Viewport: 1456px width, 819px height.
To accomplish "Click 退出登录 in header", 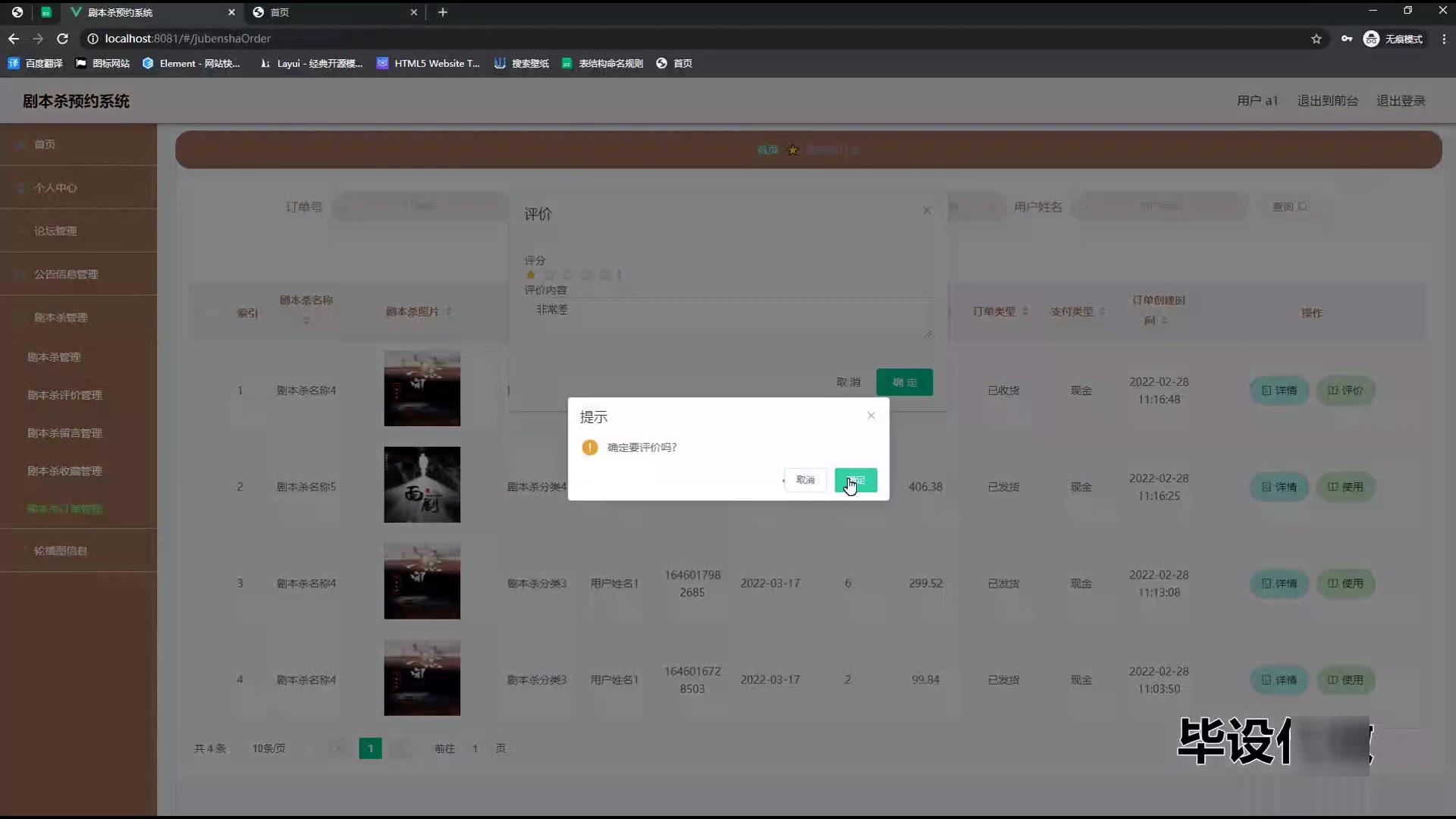I will (1401, 101).
